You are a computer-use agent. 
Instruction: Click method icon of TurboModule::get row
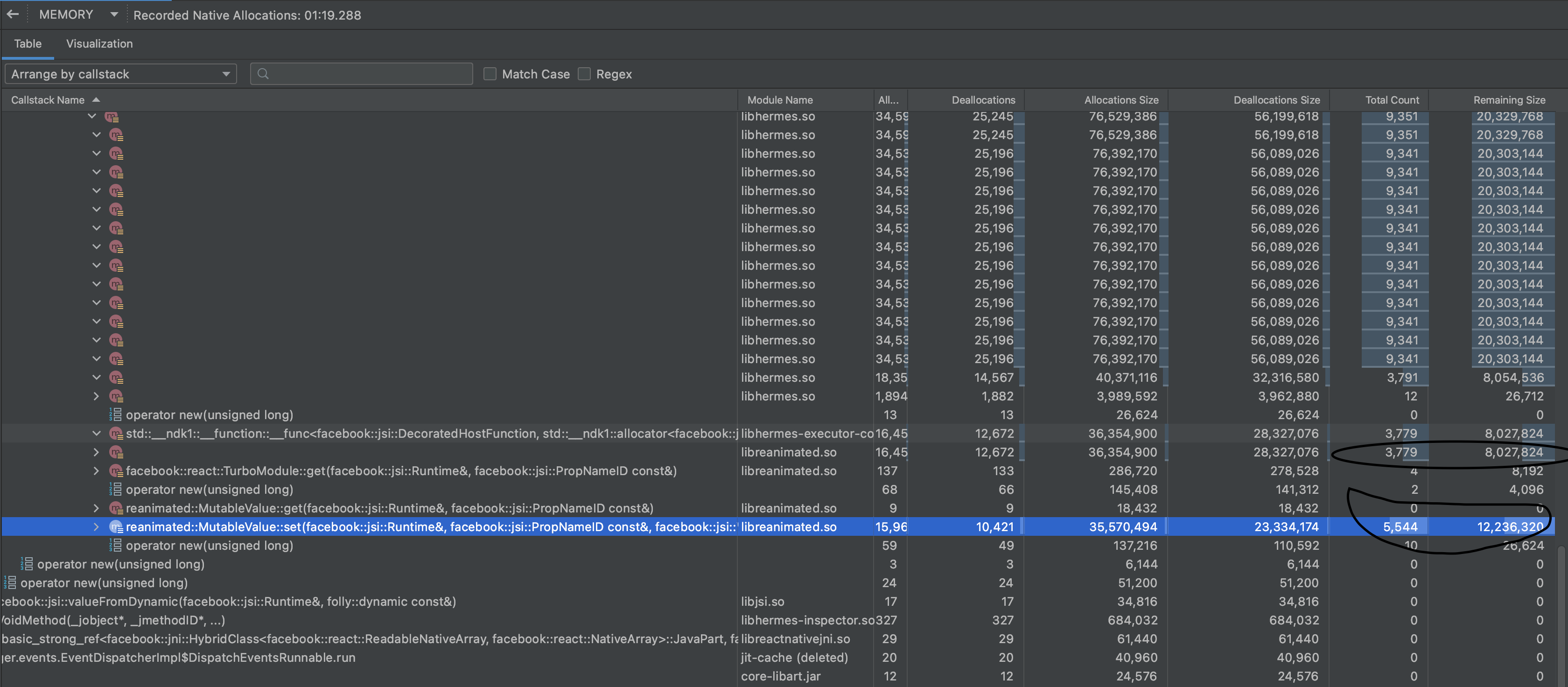click(116, 471)
